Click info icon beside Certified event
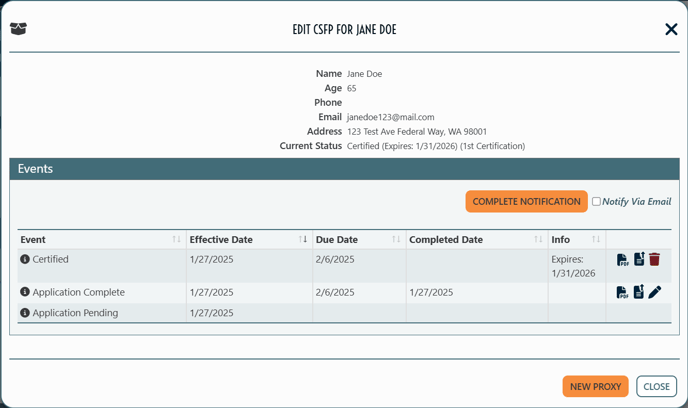This screenshot has width=688, height=408. pos(25,259)
